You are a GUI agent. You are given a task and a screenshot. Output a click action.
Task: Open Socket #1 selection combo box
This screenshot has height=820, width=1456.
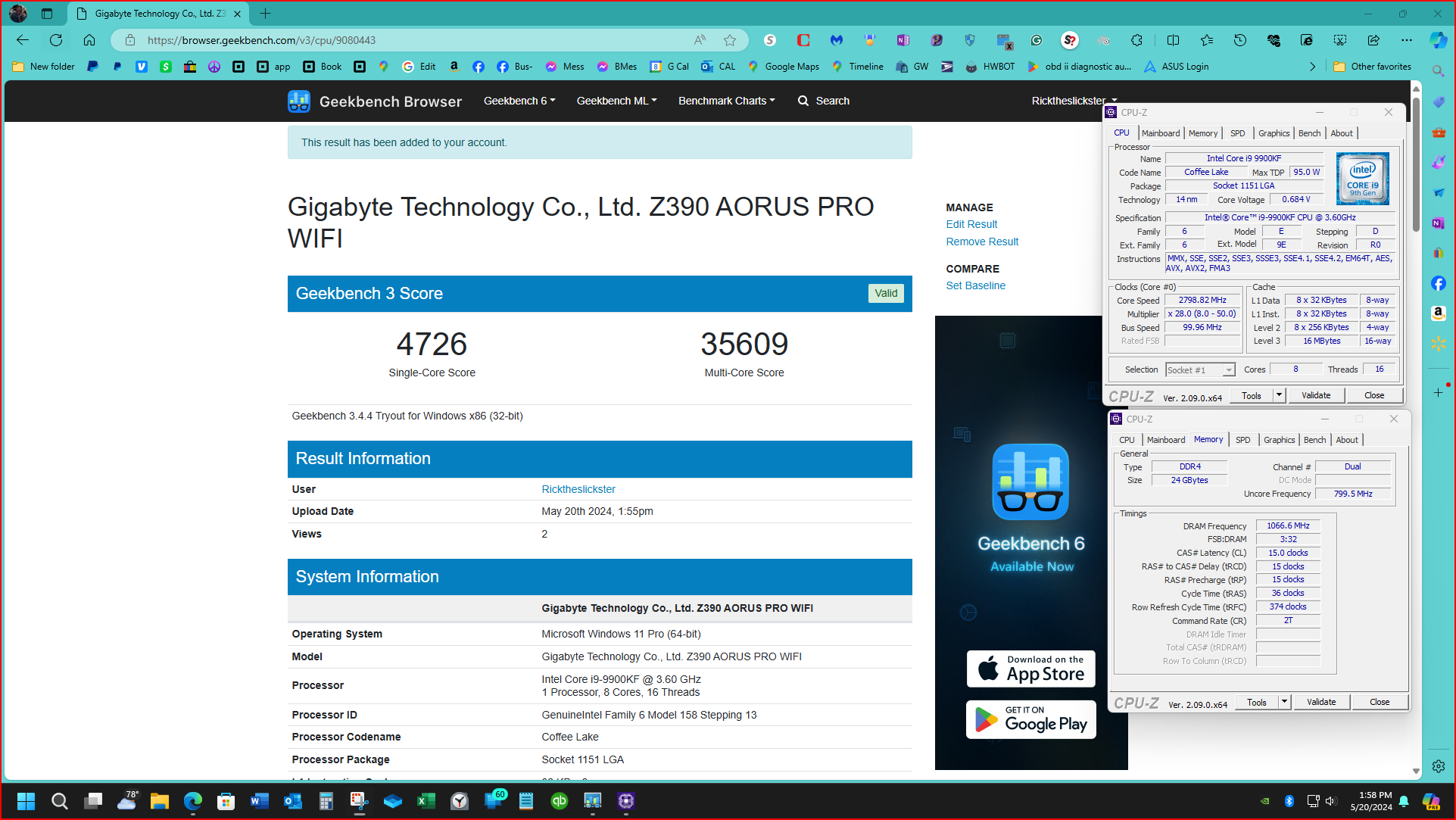click(1200, 369)
